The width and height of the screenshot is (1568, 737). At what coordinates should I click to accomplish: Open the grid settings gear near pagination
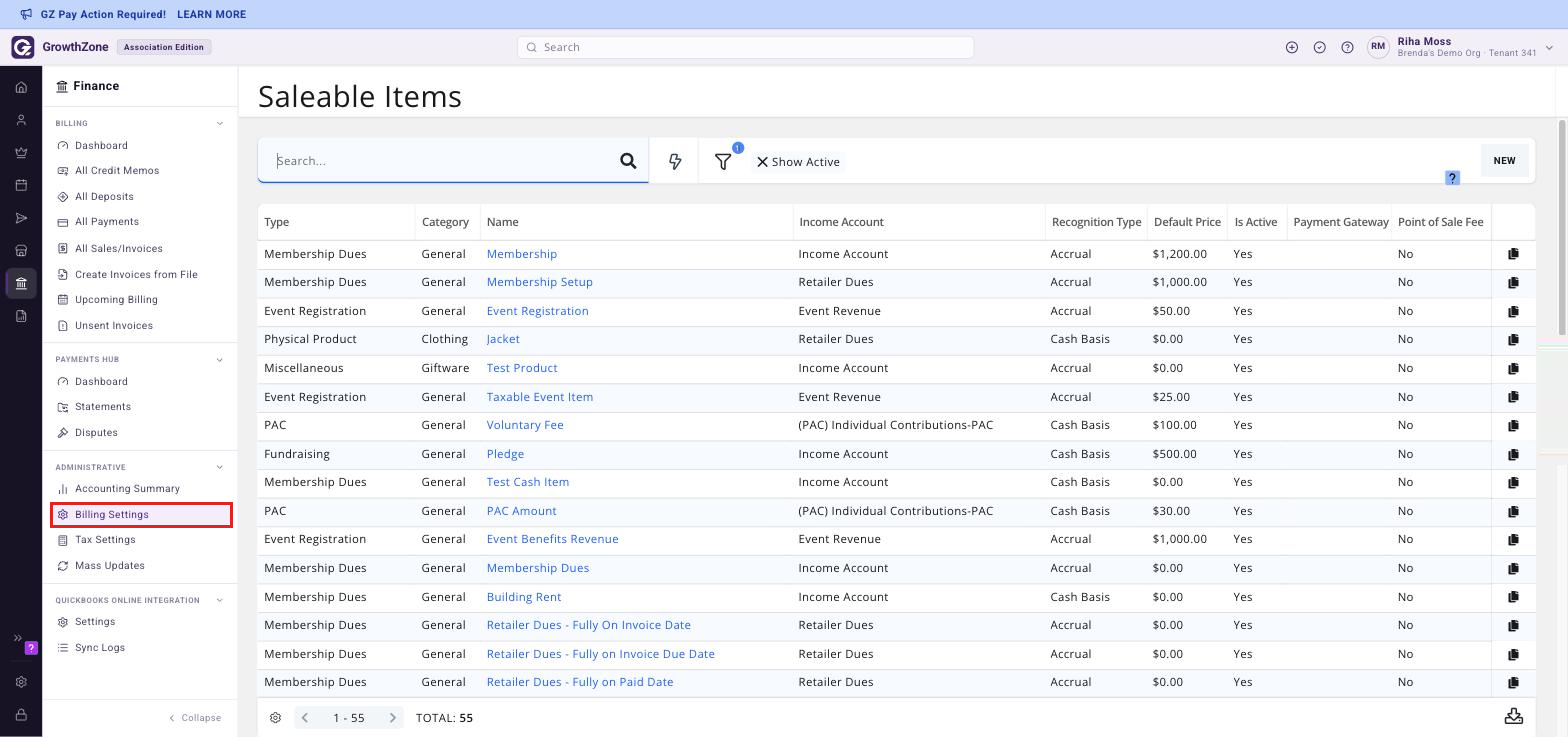point(275,718)
